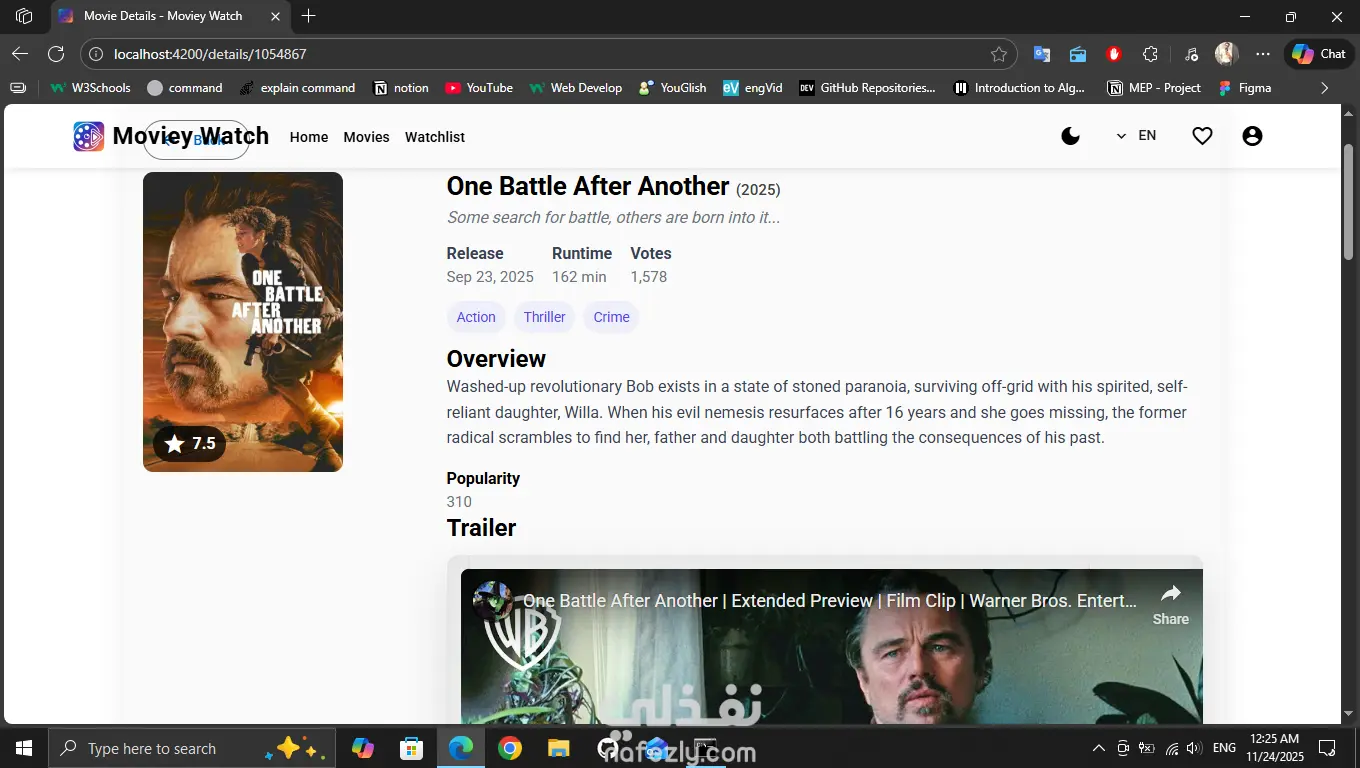Viewport: 1360px width, 768px height.
Task: Click the Type here to search box
Action: (193, 748)
